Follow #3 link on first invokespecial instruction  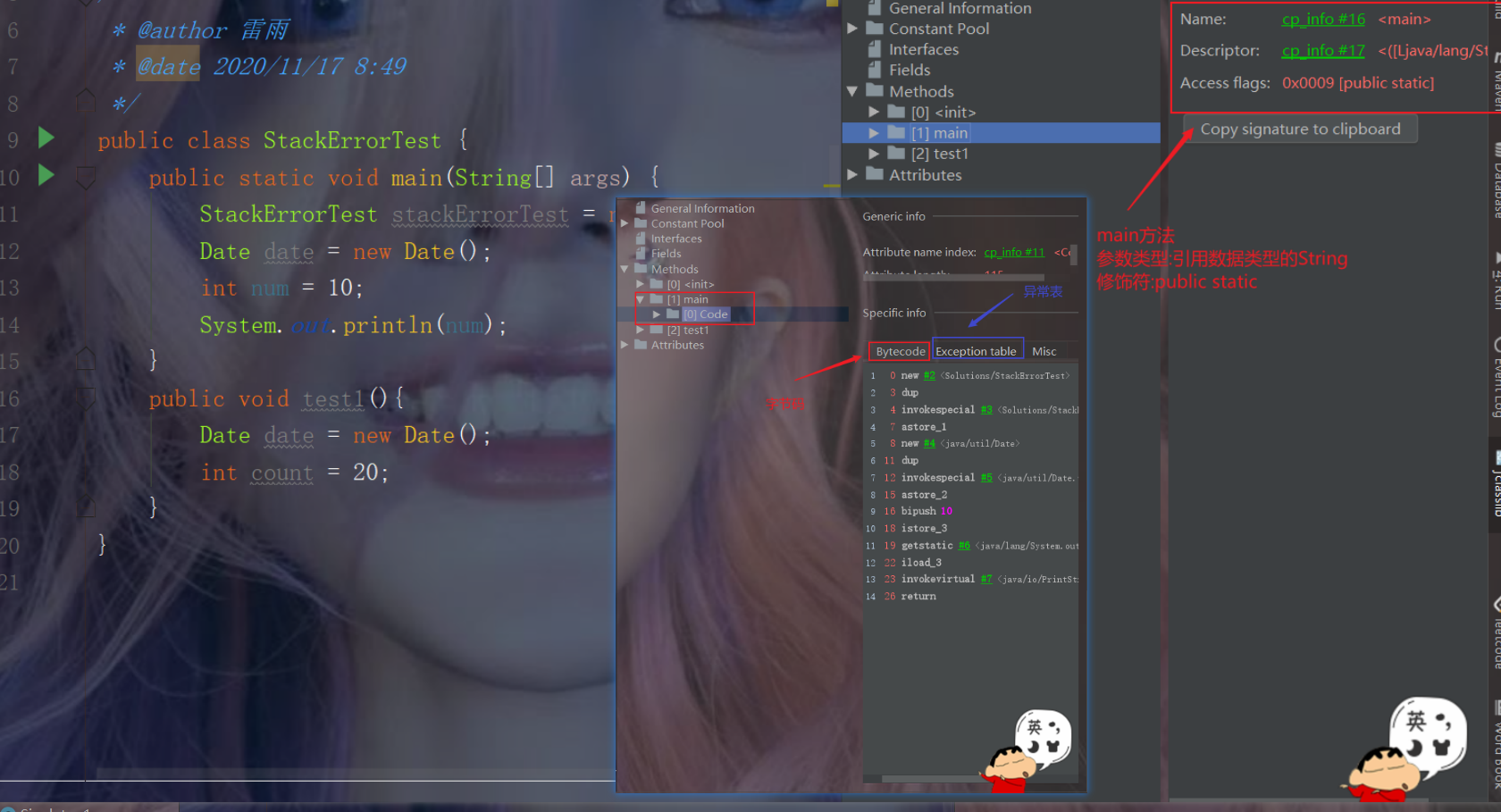pyautogui.click(x=986, y=409)
